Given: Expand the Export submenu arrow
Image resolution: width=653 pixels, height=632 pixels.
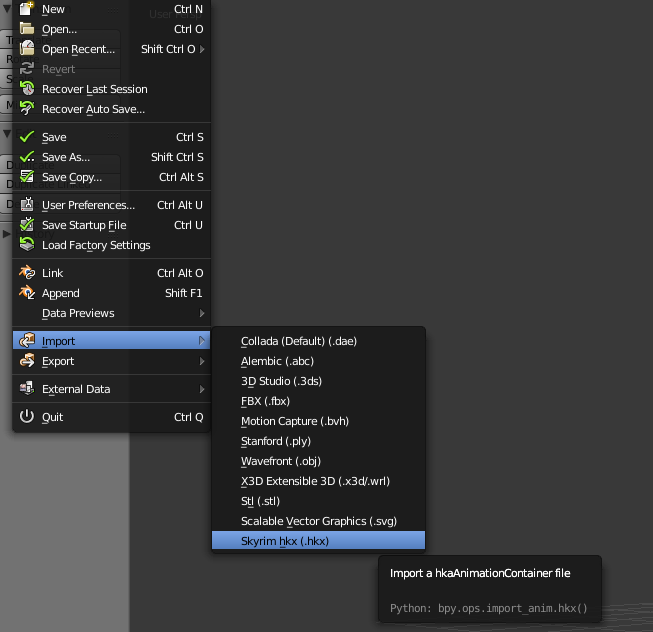Looking at the screenshot, I should (x=202, y=361).
